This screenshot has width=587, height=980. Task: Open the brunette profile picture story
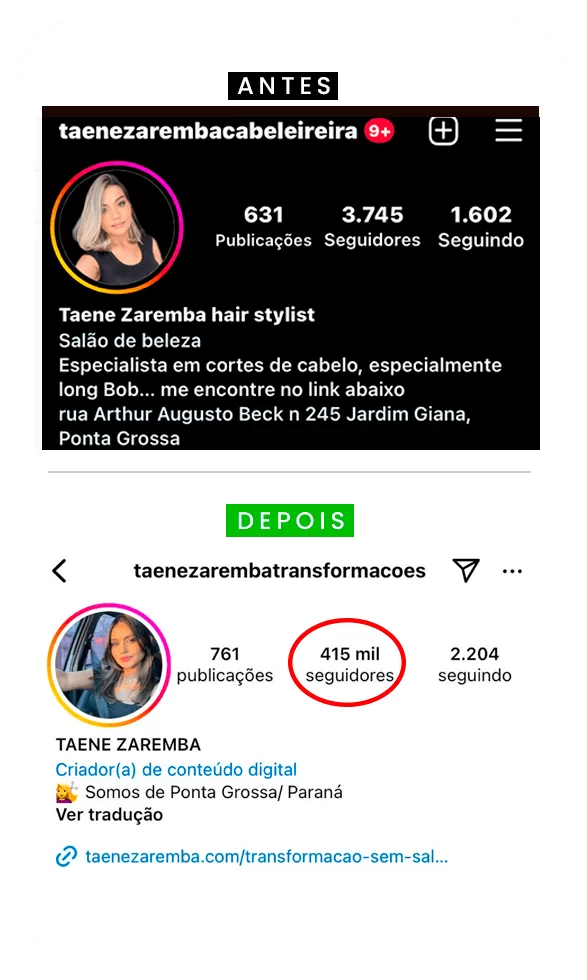pos(109,665)
